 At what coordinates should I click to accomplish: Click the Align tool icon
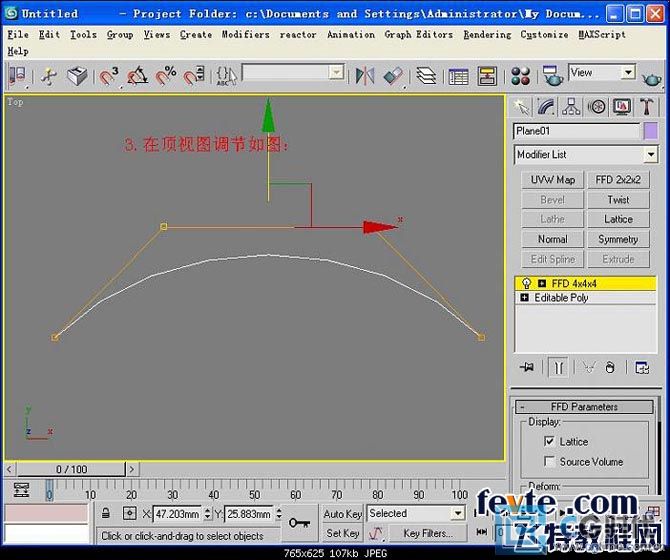(394, 76)
